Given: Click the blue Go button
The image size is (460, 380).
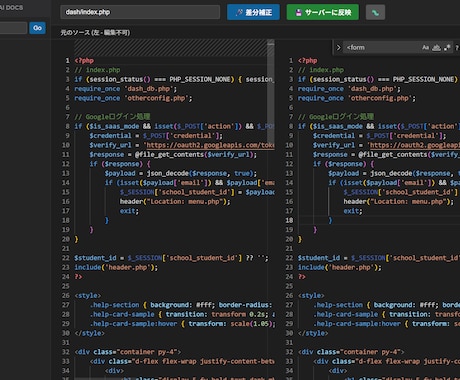Looking at the screenshot, I should pyautogui.click(x=37, y=28).
